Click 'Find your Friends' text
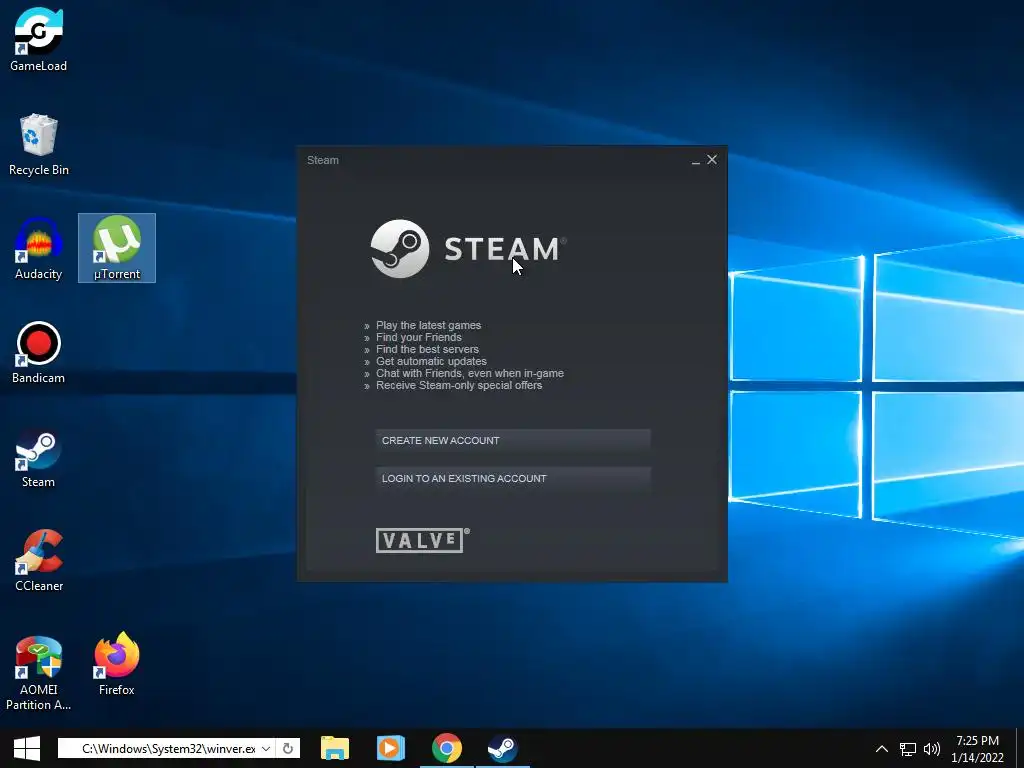This screenshot has width=1024, height=768. [x=419, y=338]
